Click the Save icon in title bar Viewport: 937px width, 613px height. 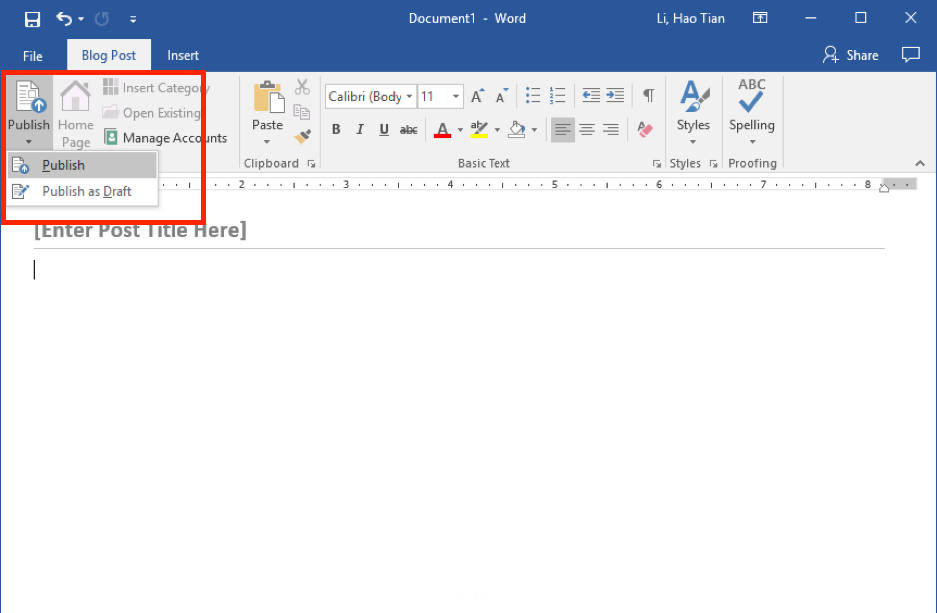[32, 19]
